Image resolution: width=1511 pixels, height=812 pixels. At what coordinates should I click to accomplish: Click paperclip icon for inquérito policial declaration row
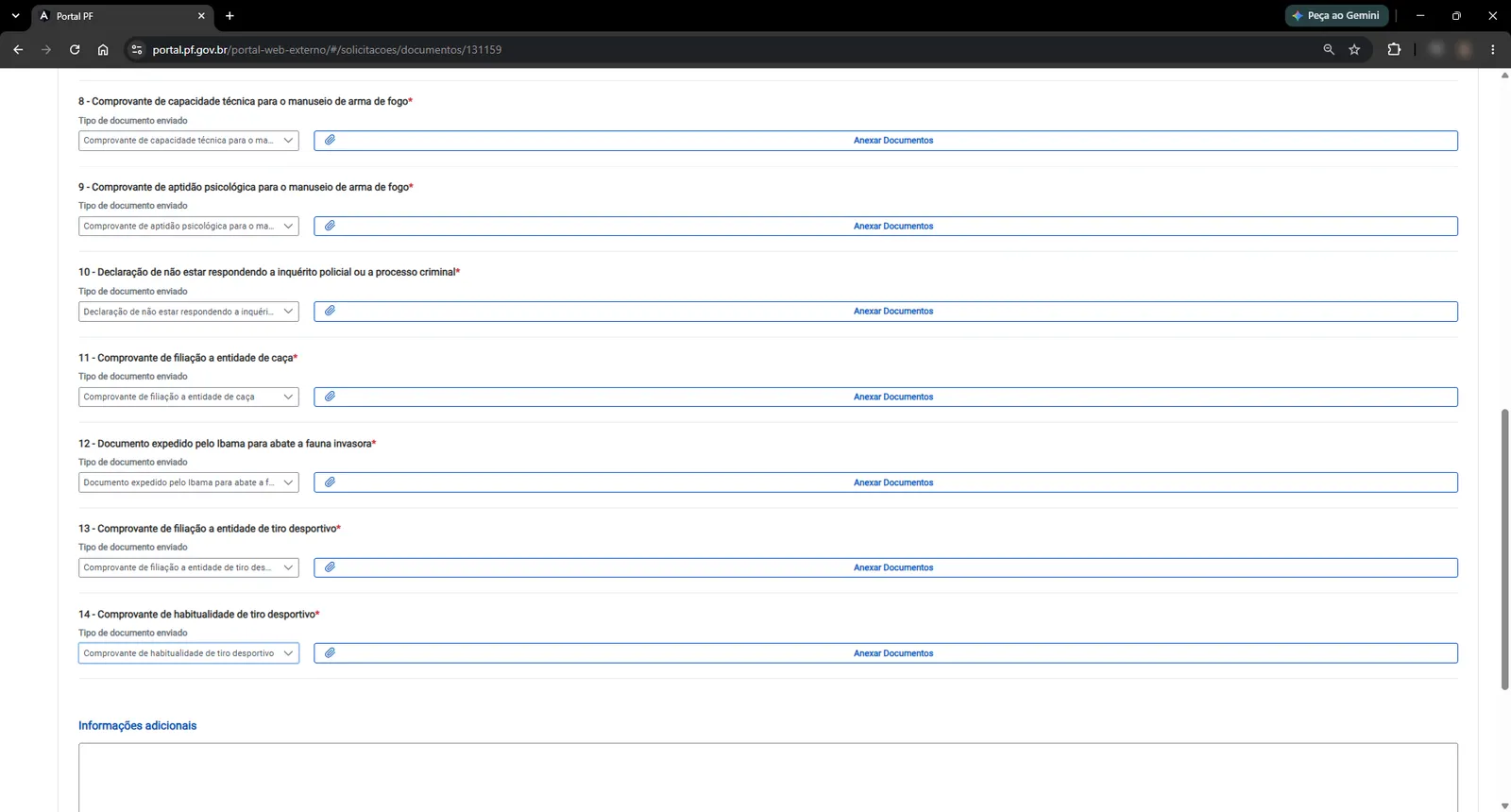point(330,311)
